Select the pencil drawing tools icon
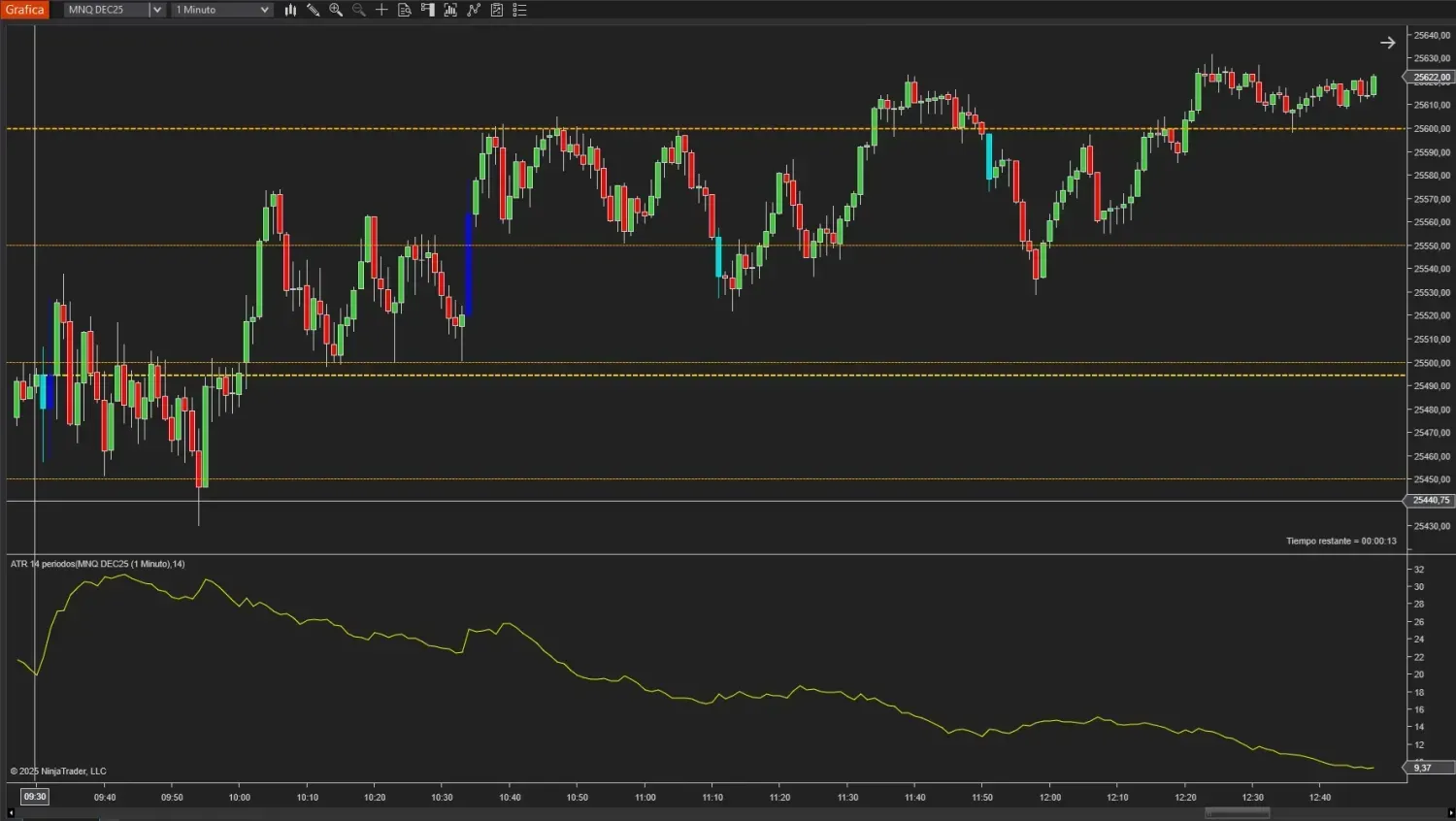The width and height of the screenshot is (1456, 821). (x=313, y=10)
